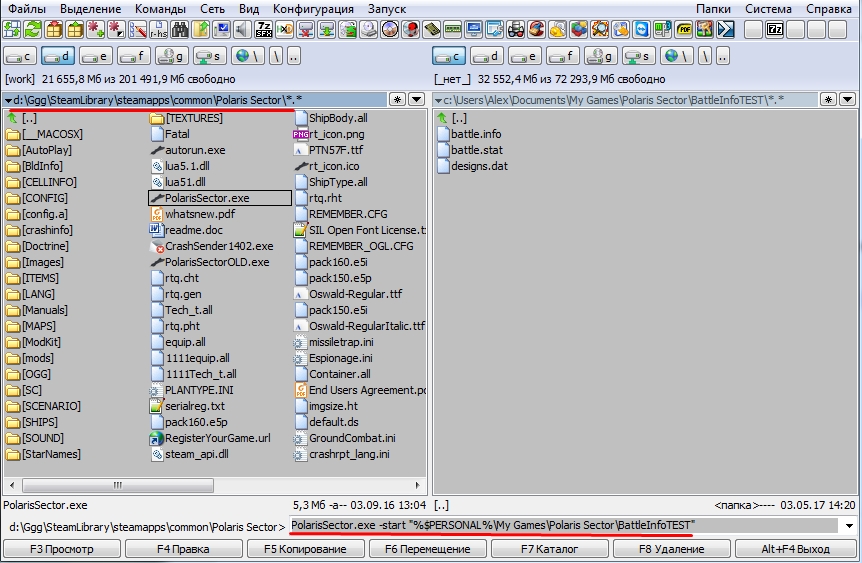Click scrollbar left arrow in left panel
This screenshot has width=862, height=563.
(x=12, y=485)
